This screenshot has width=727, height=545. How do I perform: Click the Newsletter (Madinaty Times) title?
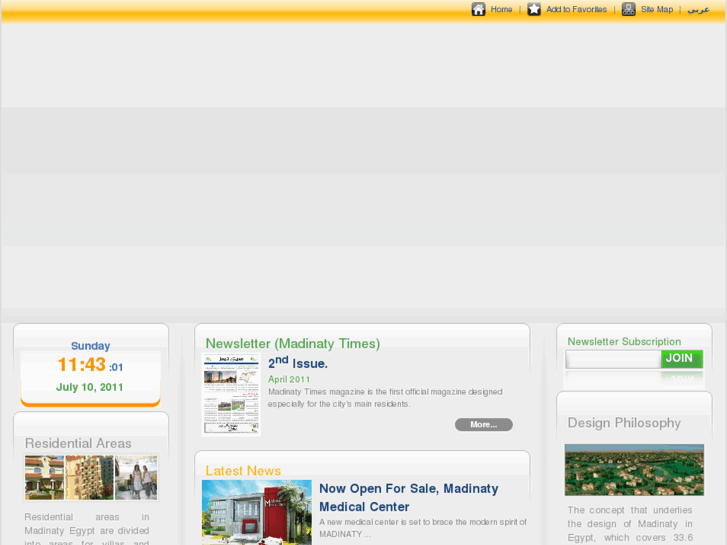(x=293, y=343)
